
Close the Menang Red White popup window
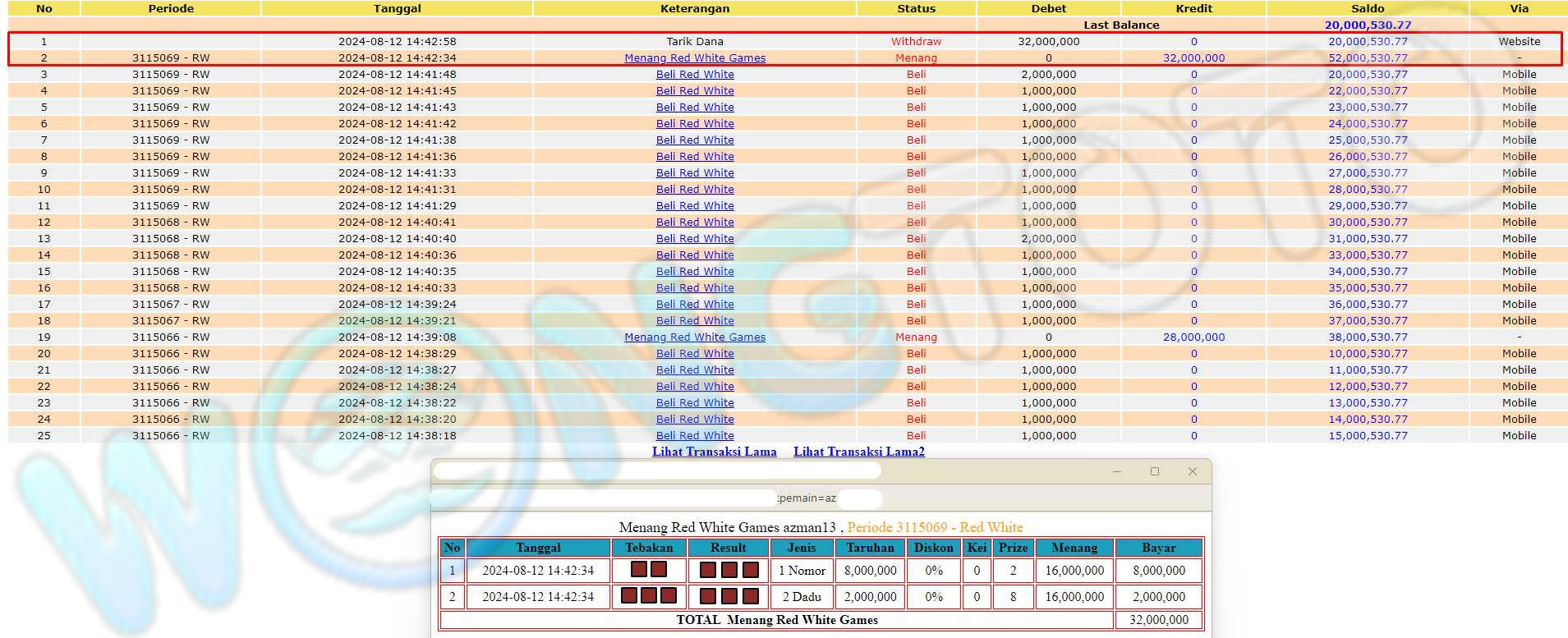[1192, 471]
